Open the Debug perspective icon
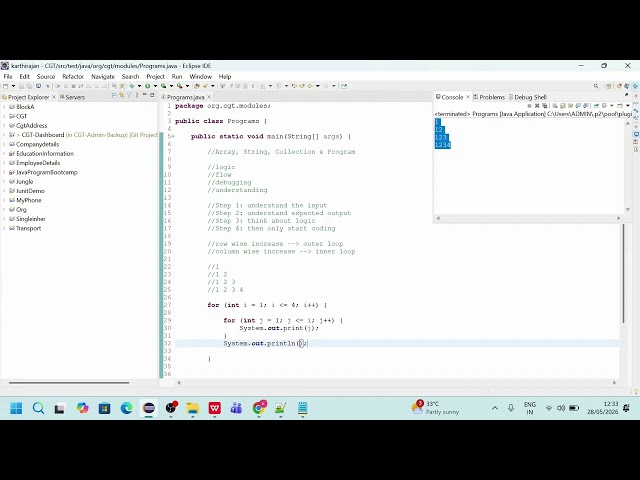 point(627,86)
